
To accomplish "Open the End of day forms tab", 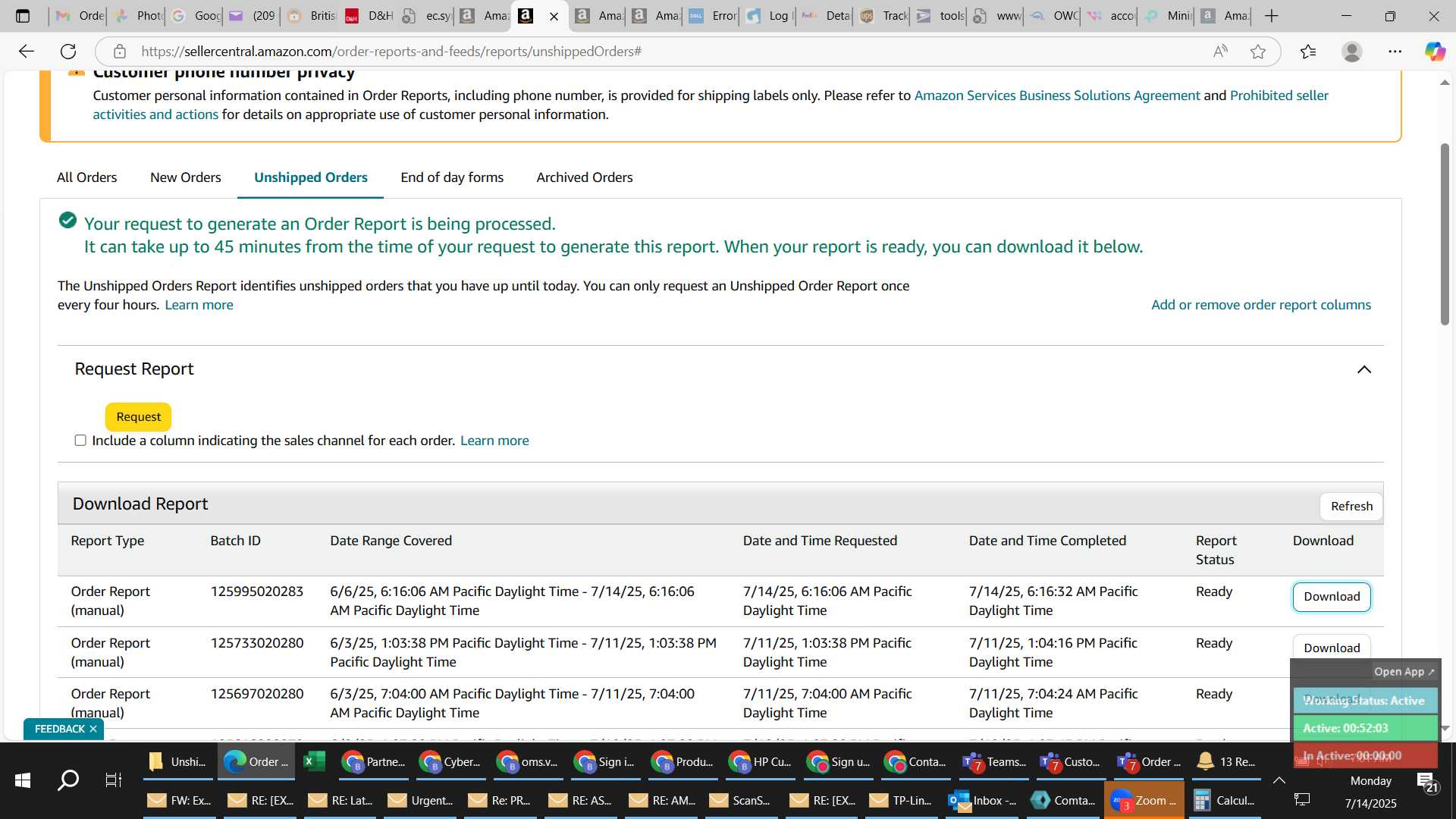I will [452, 177].
